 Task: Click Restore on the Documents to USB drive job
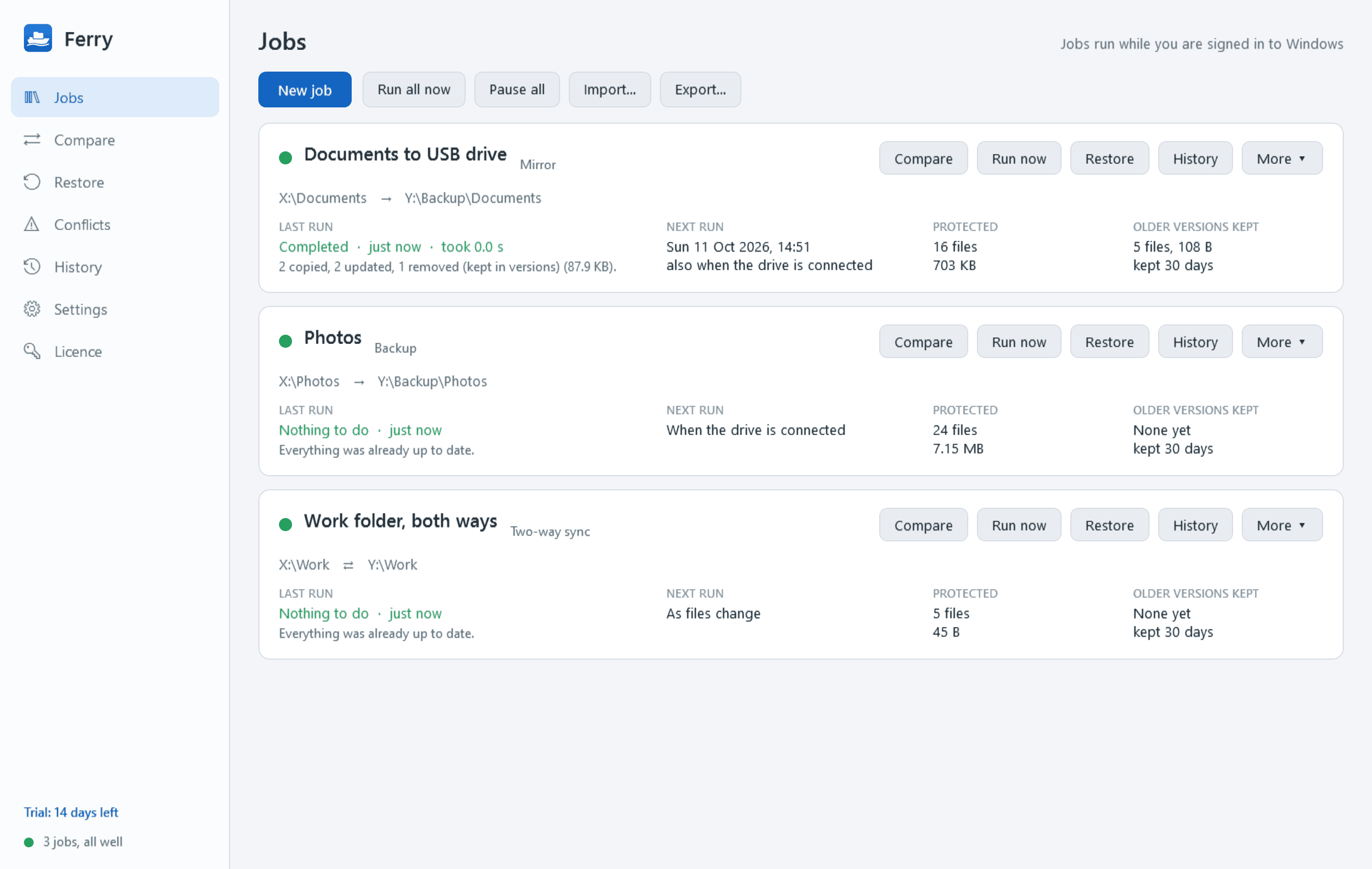click(x=1109, y=158)
